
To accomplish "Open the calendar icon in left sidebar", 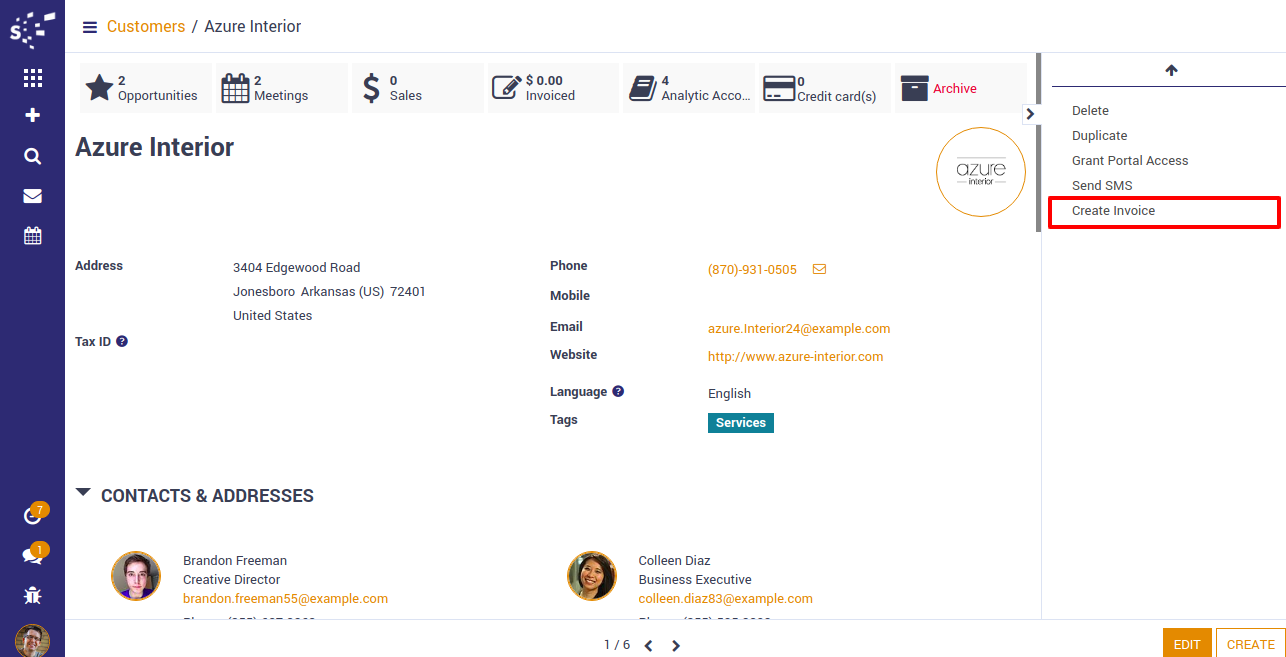I will tap(32, 236).
